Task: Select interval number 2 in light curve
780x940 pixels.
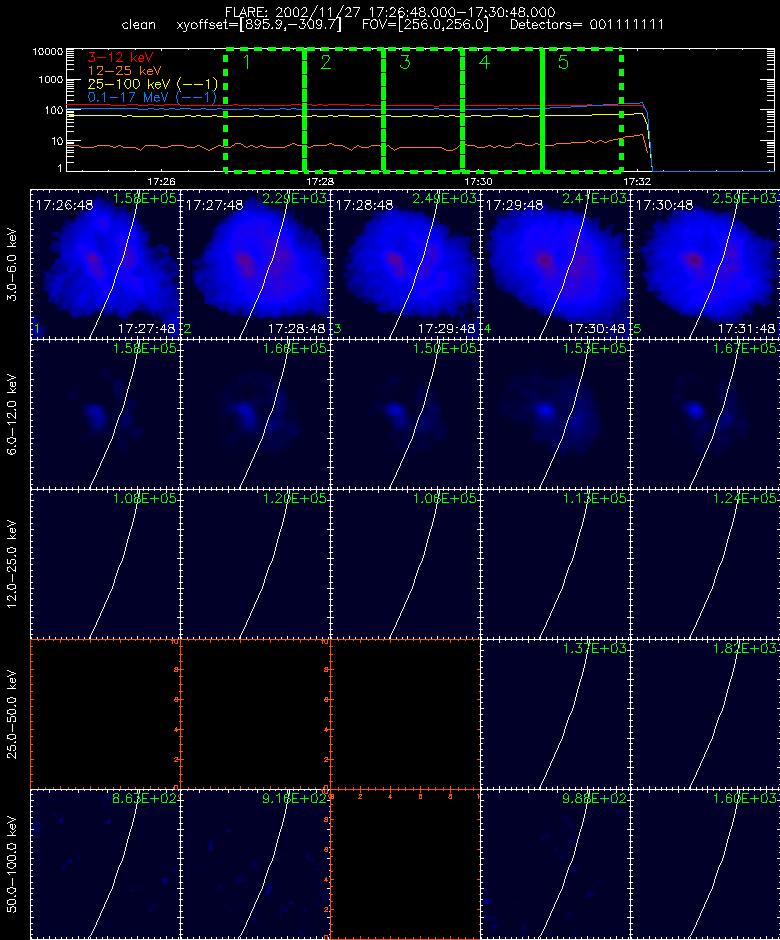Action: (326, 62)
